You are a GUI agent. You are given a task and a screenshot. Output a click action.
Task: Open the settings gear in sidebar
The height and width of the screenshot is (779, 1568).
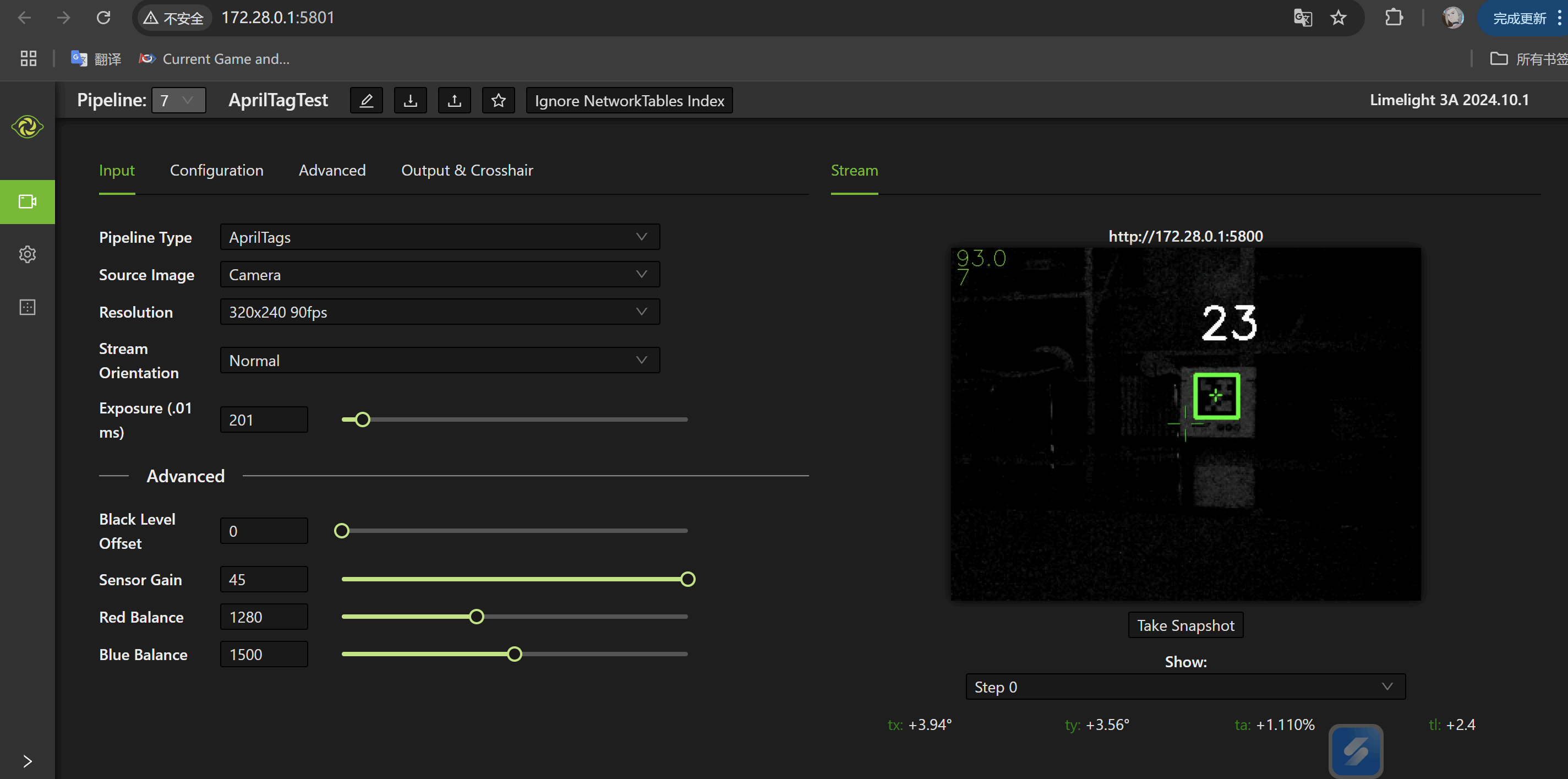28,254
